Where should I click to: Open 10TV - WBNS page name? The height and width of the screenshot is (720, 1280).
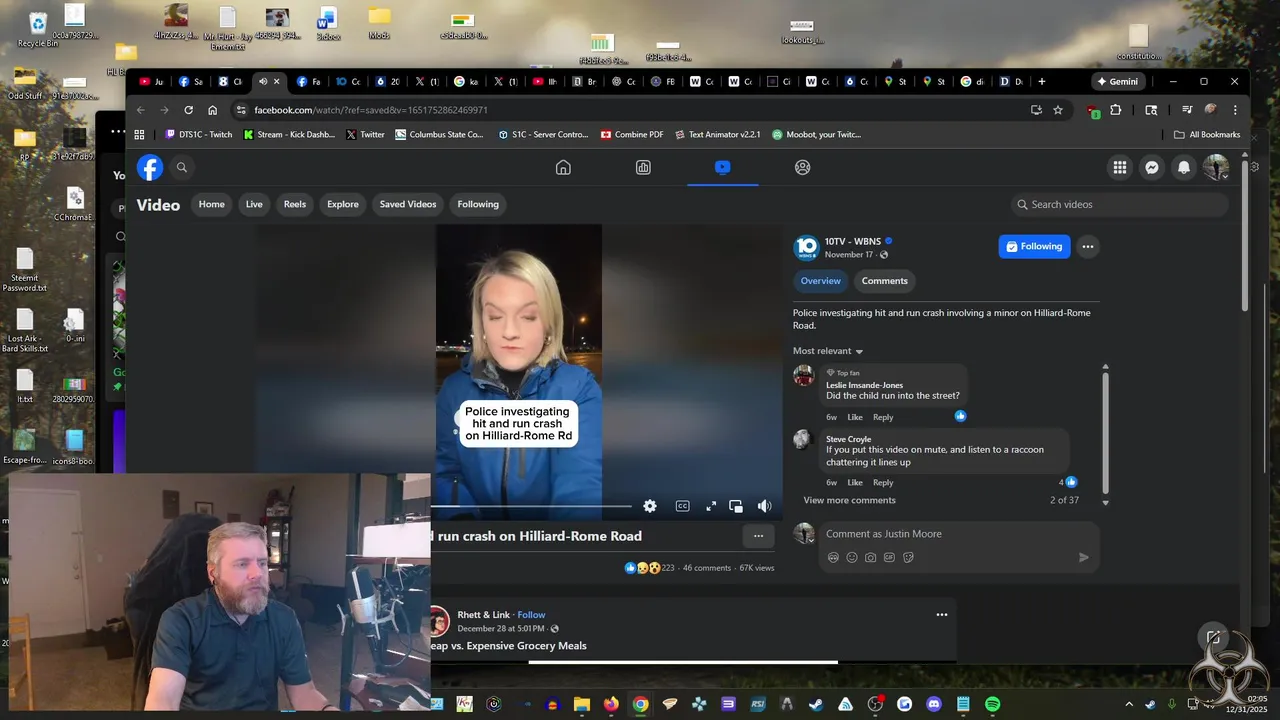coord(852,241)
